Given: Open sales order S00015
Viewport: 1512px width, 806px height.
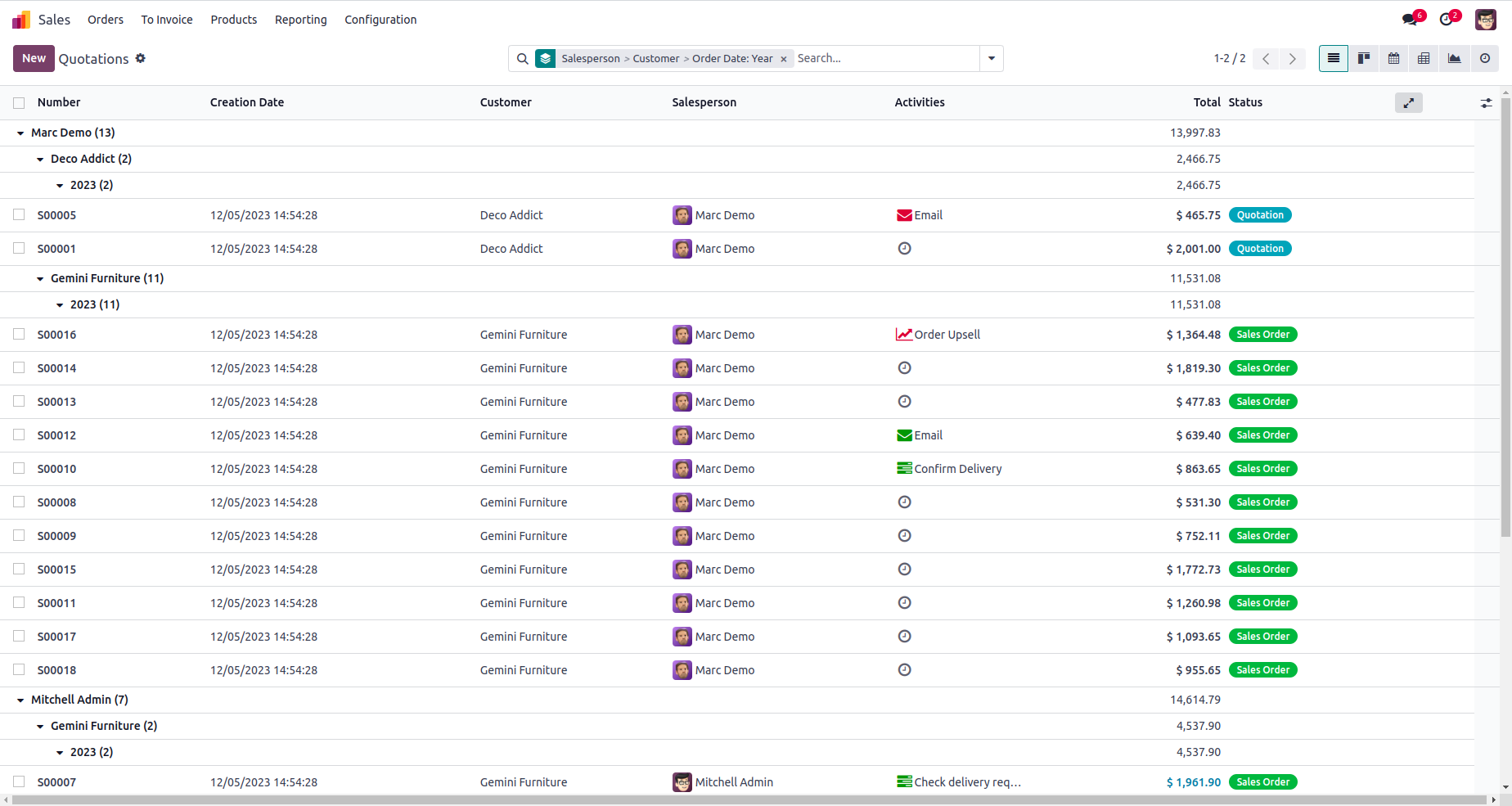Looking at the screenshot, I should 56,570.
